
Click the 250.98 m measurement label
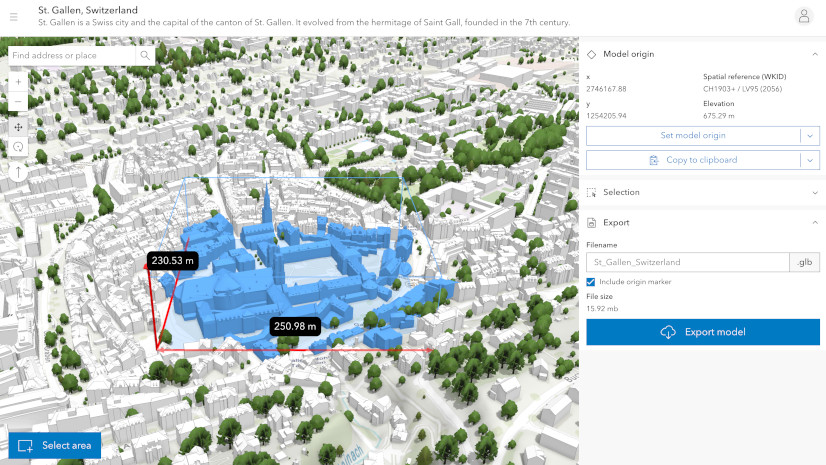pos(295,326)
